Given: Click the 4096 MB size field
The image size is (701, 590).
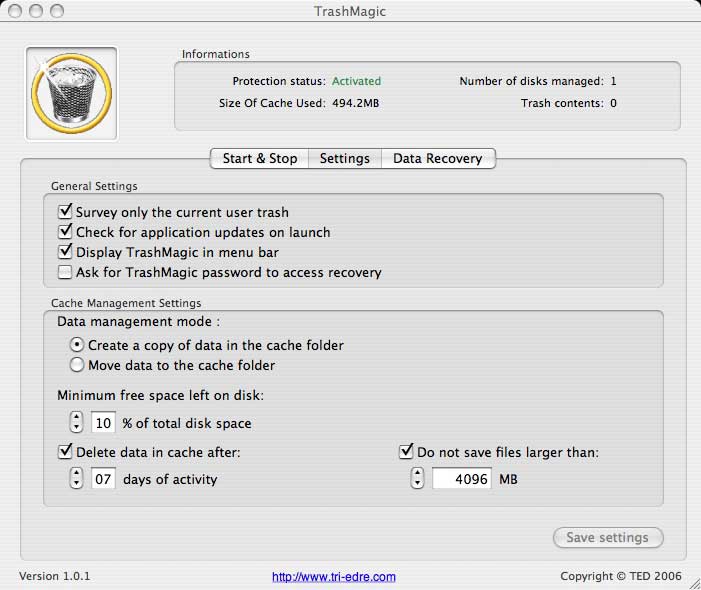Looking at the screenshot, I should click(462, 479).
